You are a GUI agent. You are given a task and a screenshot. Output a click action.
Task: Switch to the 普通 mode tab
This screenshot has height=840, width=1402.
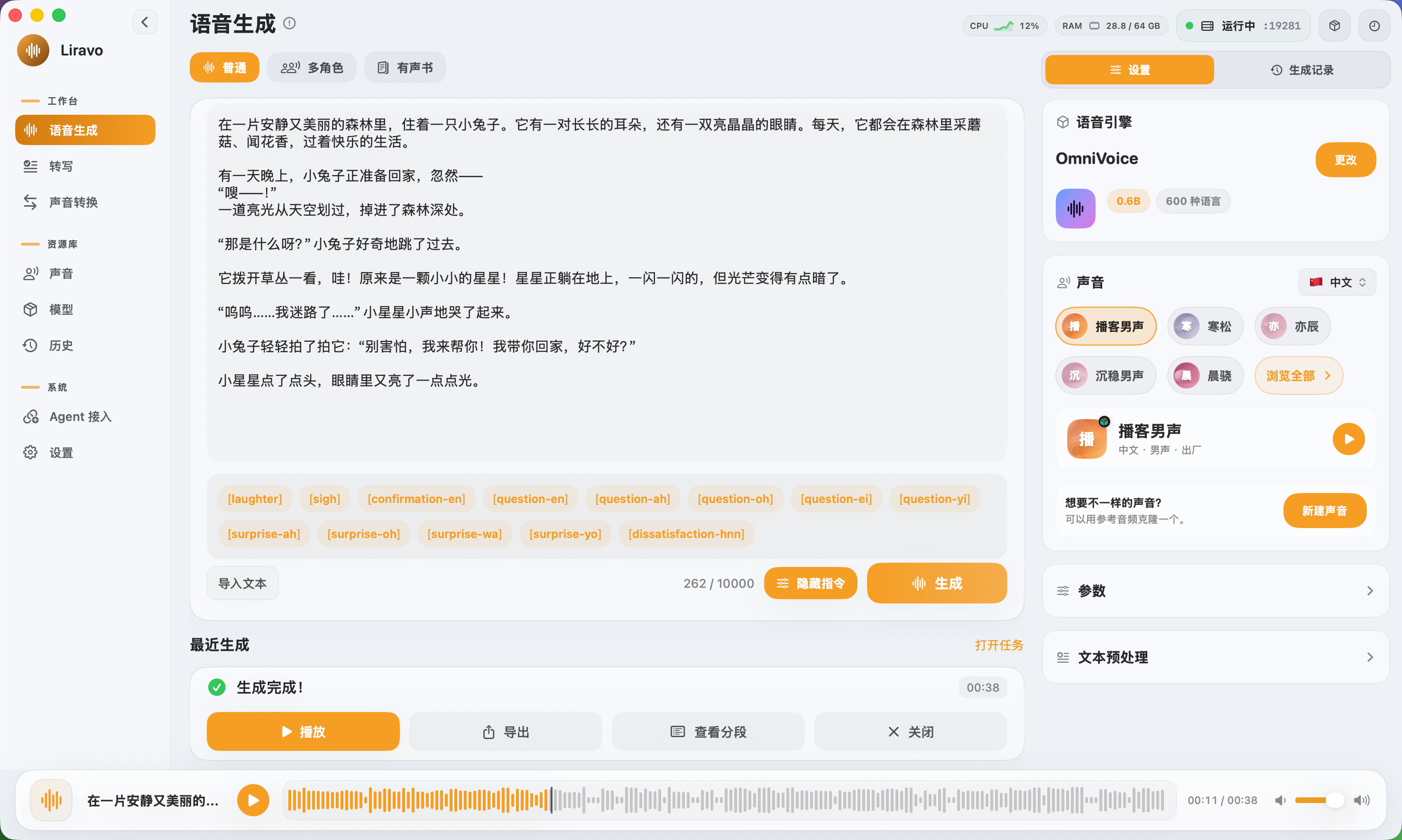[224, 68]
